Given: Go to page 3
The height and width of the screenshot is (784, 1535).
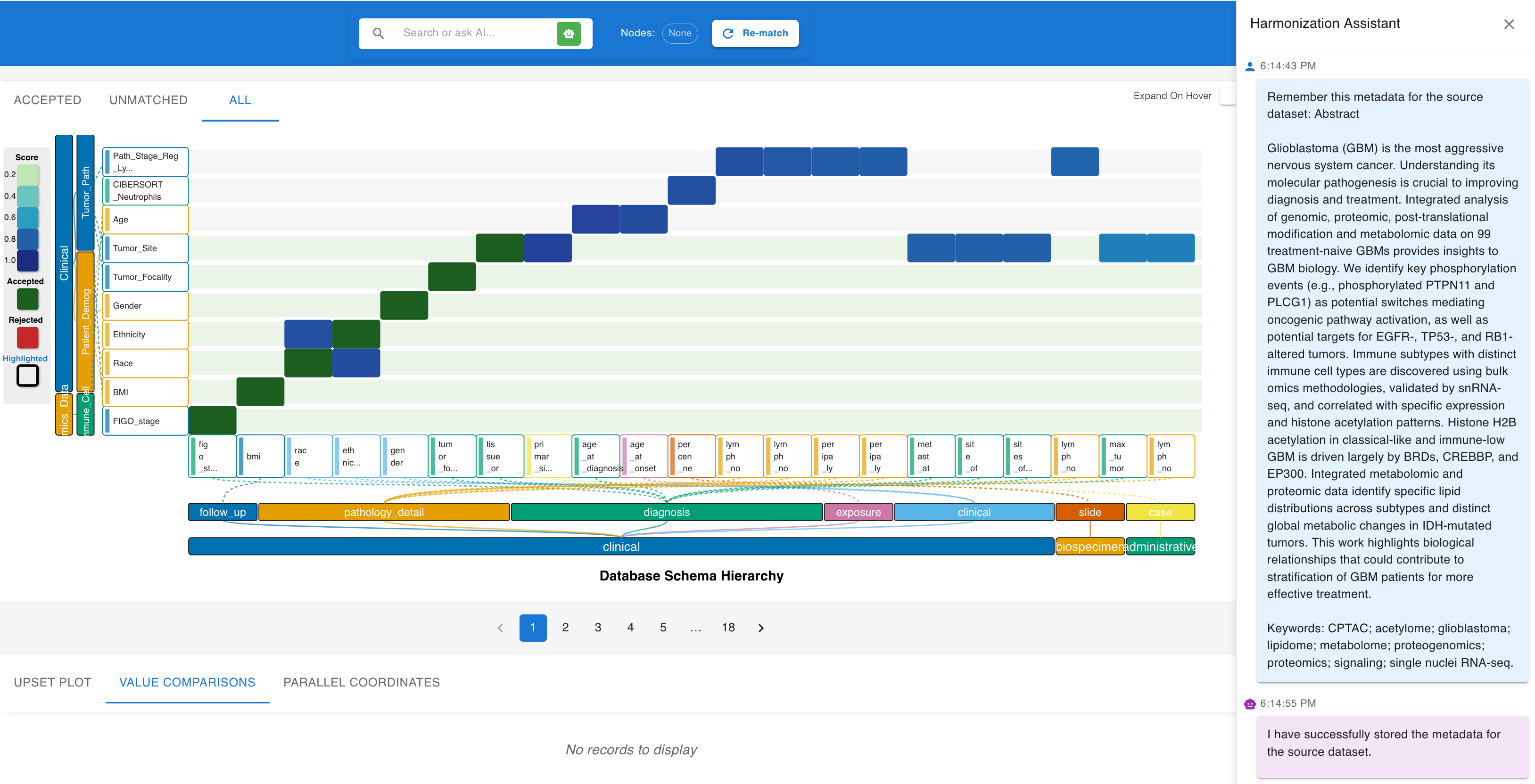Looking at the screenshot, I should tap(598, 628).
